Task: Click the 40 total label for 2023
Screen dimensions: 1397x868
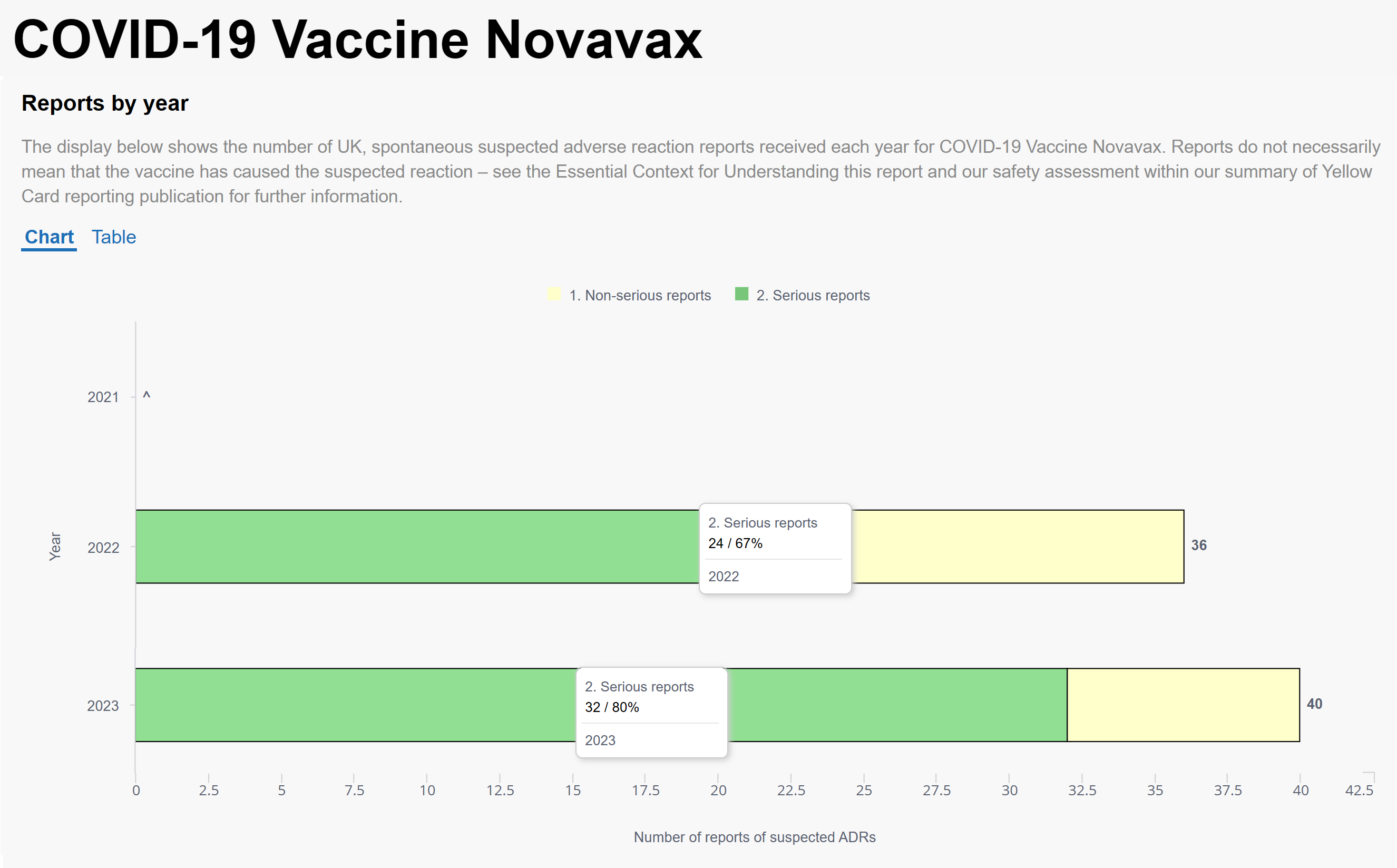Action: coord(1314,704)
